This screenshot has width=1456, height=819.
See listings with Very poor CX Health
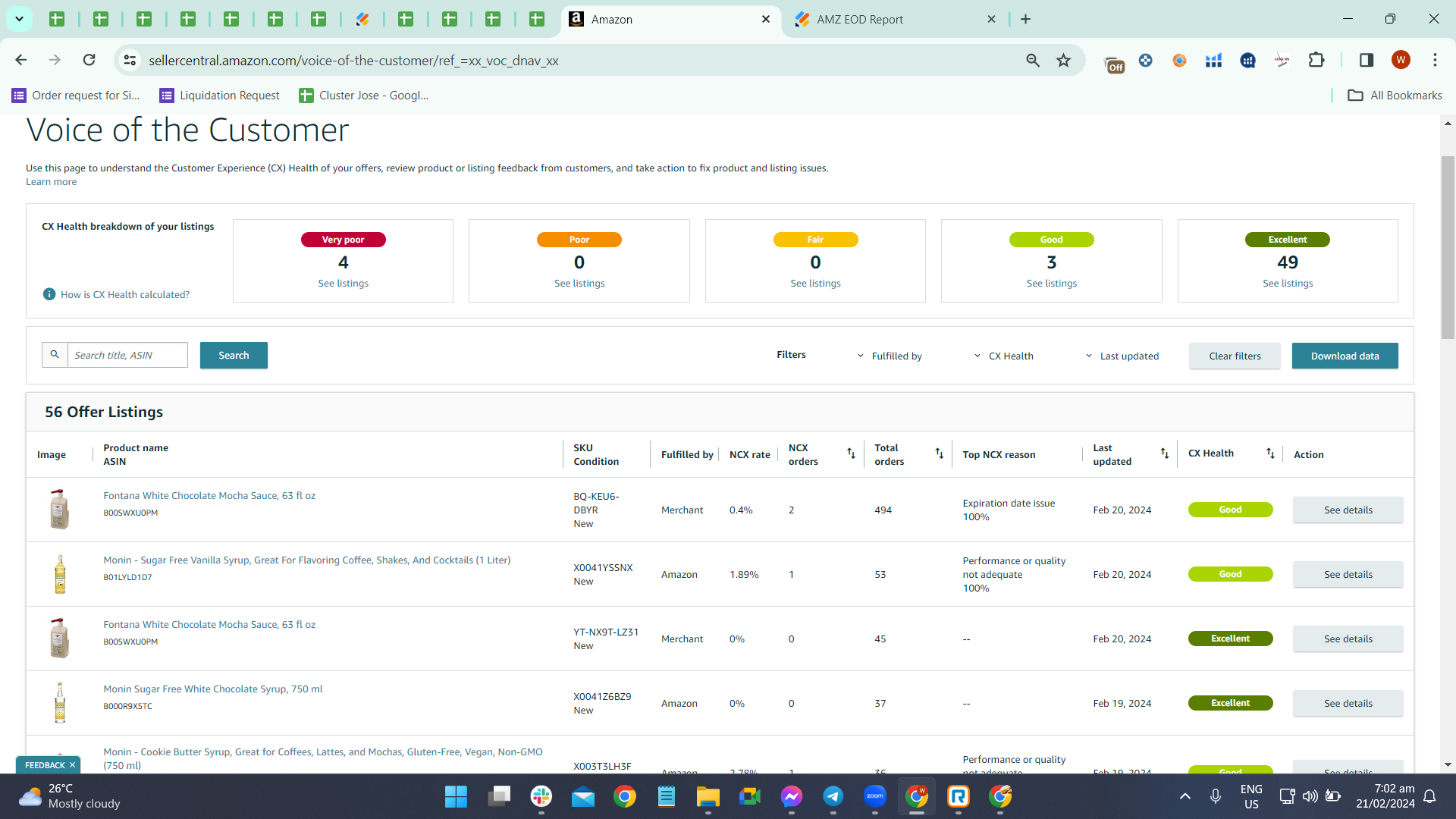[343, 284]
